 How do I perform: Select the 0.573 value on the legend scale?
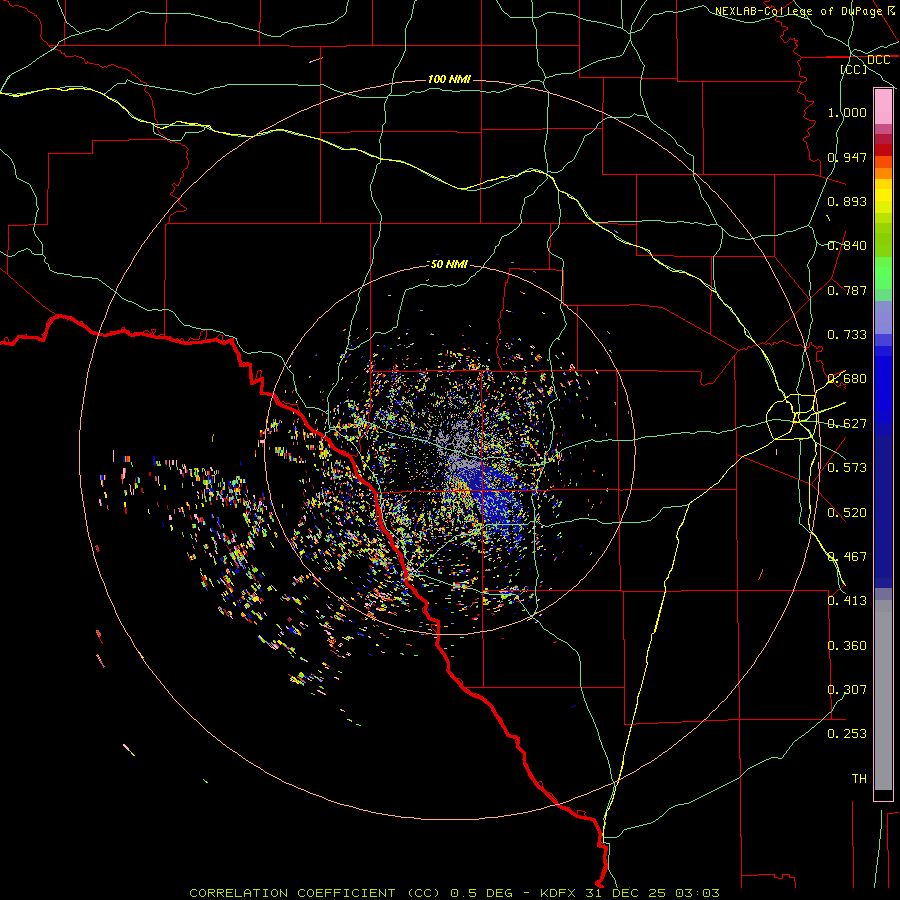(847, 468)
